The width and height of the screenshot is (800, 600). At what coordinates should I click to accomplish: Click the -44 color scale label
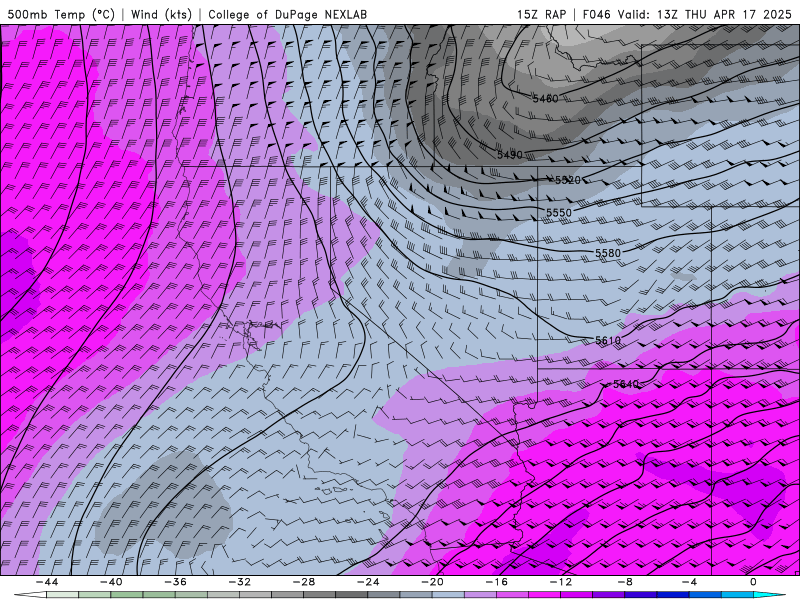47,582
